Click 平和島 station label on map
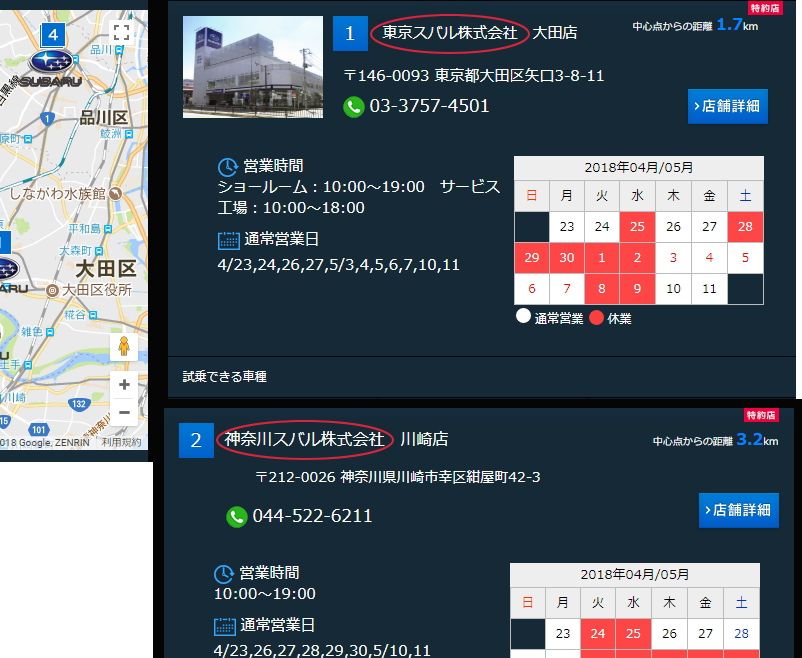This screenshot has height=658, width=802. [x=85, y=229]
